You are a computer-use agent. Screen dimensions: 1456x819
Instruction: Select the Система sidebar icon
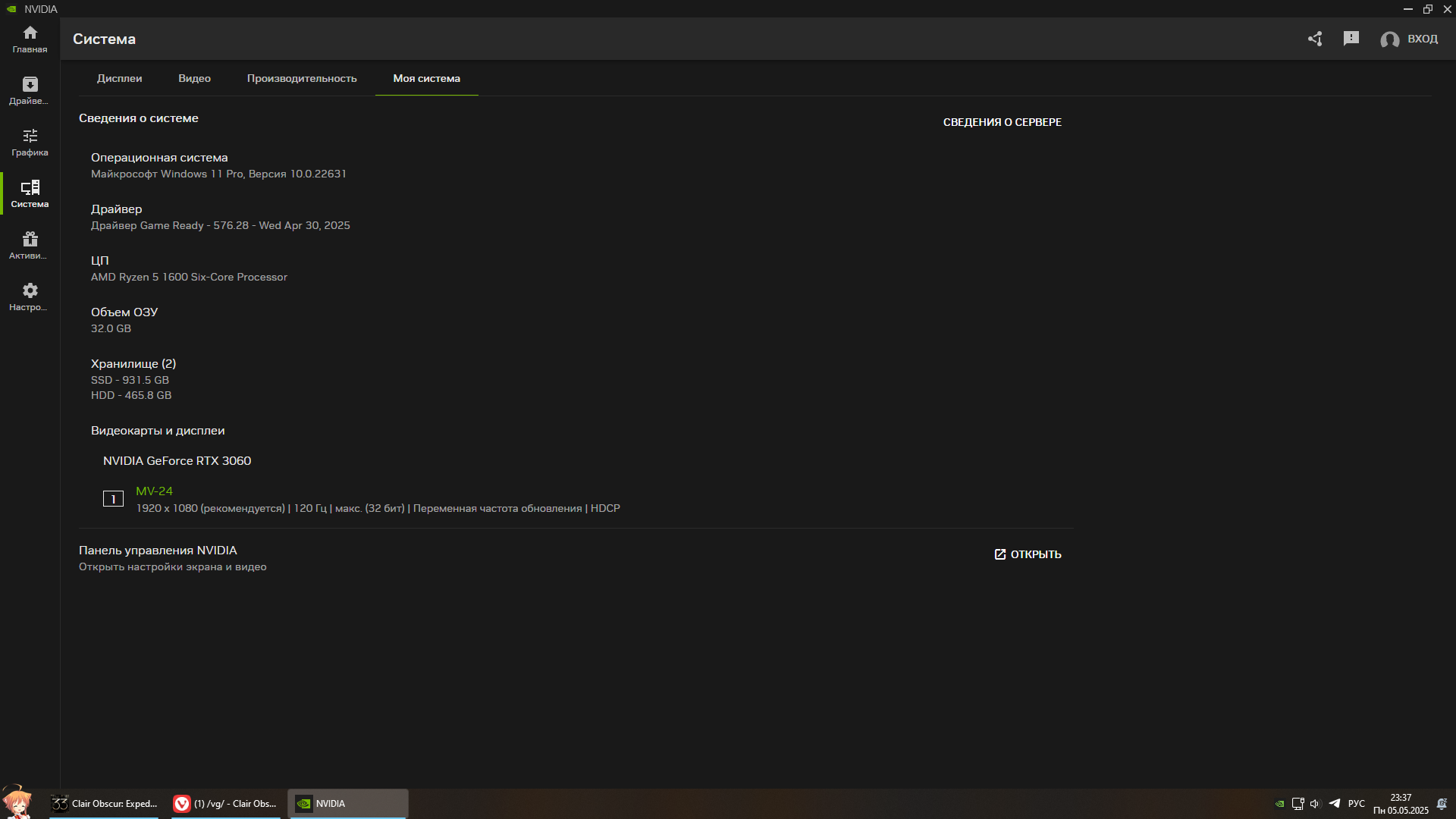coord(30,194)
